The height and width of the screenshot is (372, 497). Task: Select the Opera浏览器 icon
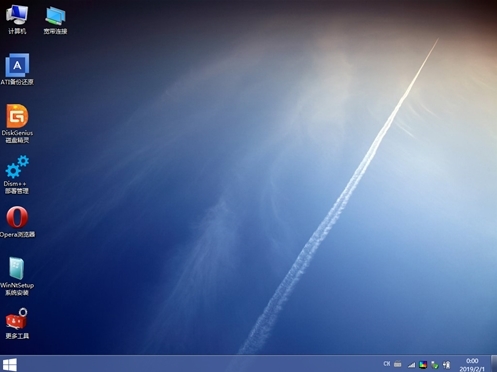pos(17,222)
